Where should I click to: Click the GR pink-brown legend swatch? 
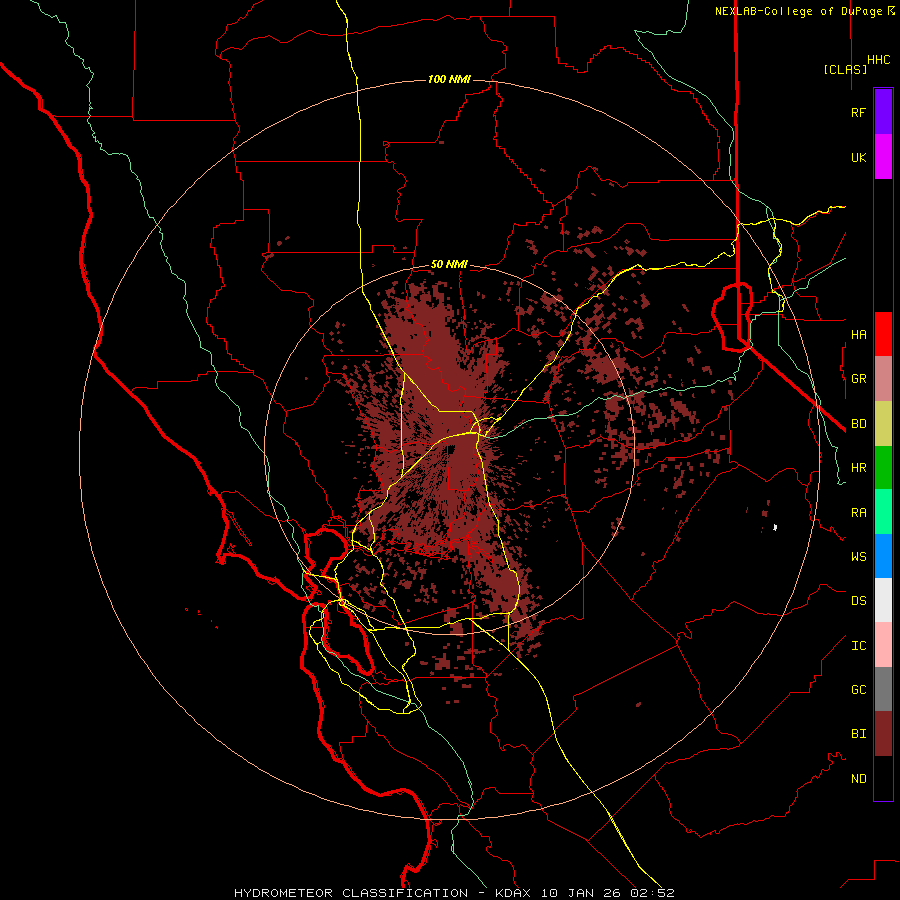pos(883,379)
